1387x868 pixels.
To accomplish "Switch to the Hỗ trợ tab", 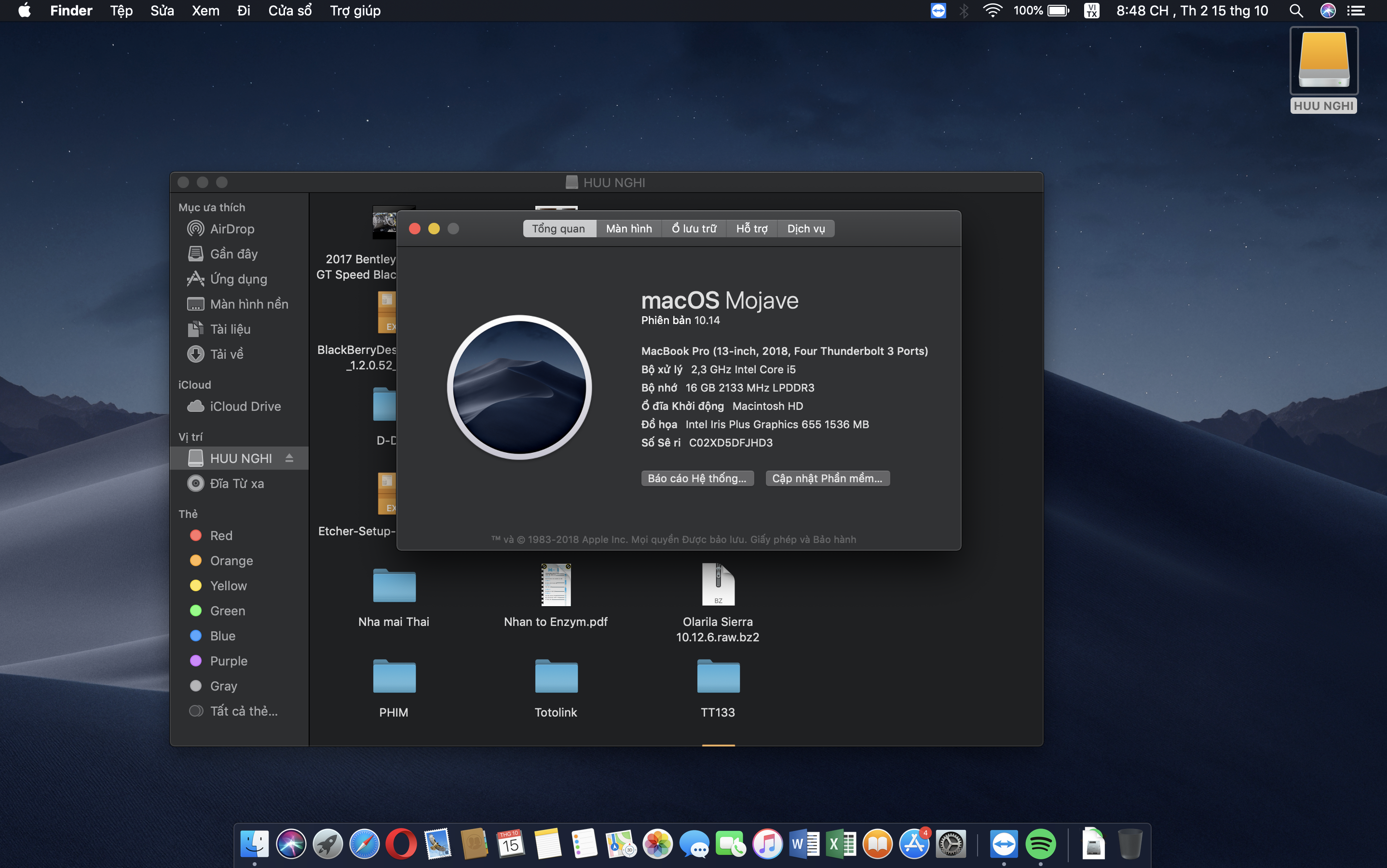I will [x=751, y=229].
